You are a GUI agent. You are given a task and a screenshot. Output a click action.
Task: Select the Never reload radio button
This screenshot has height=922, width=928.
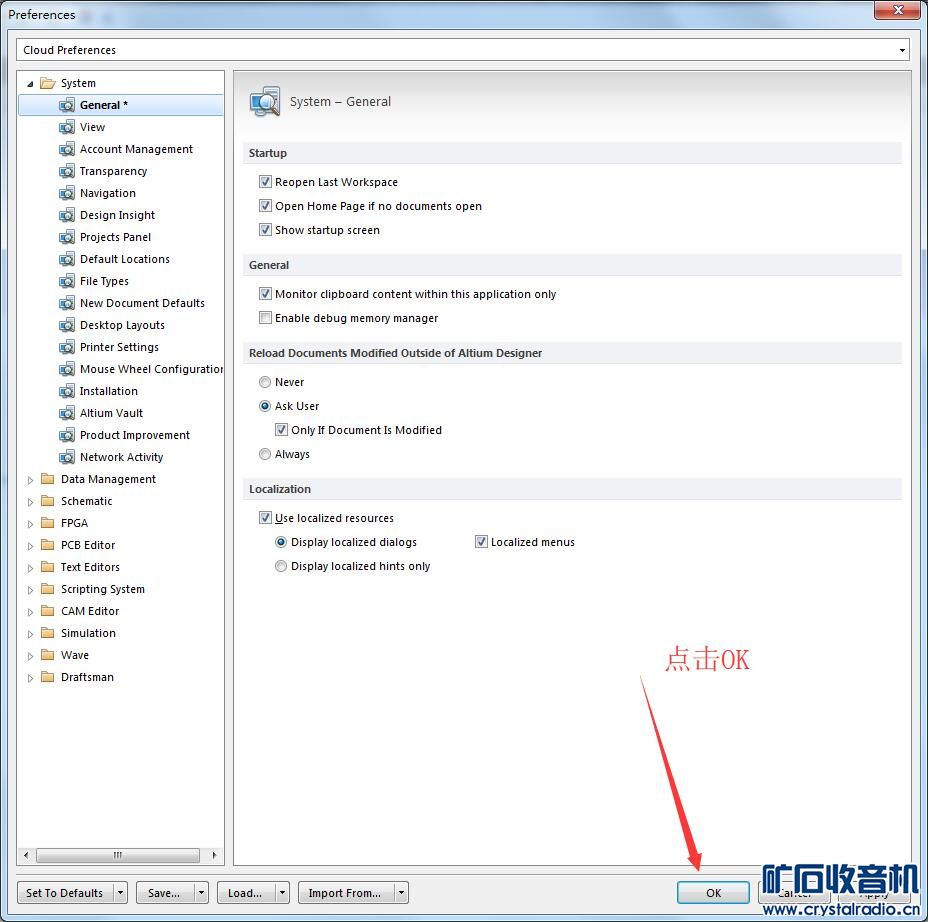[265, 382]
